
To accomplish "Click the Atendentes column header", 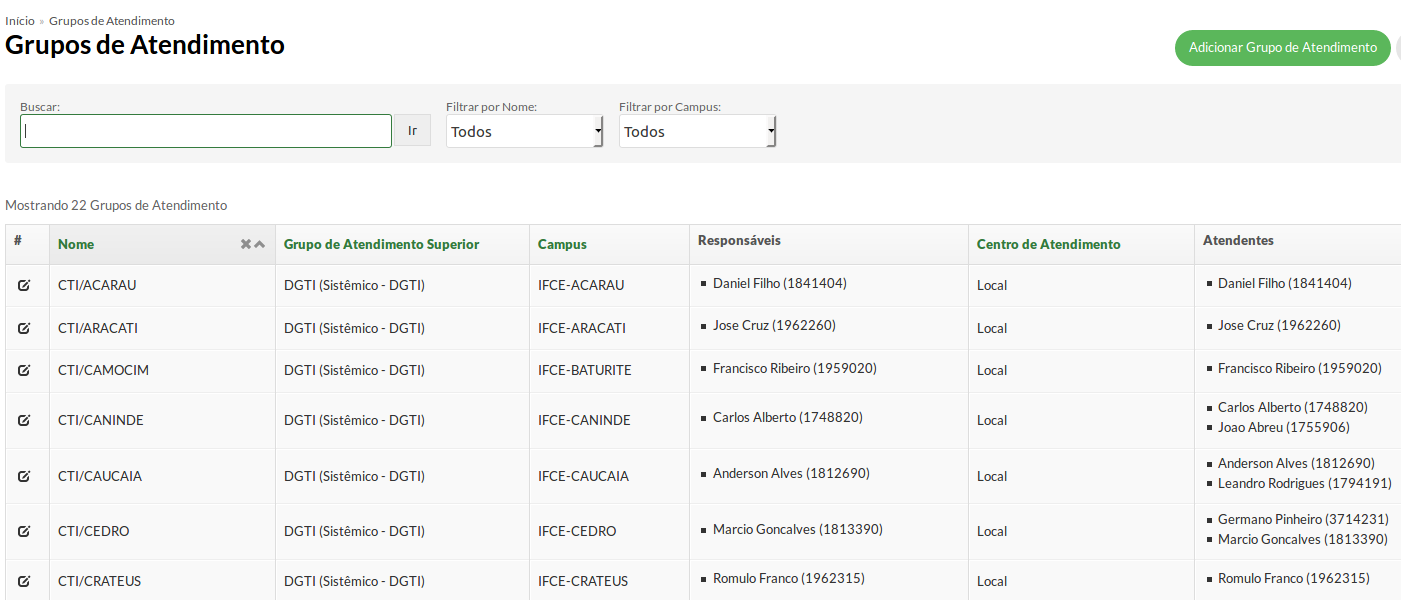I will tap(1238, 240).
